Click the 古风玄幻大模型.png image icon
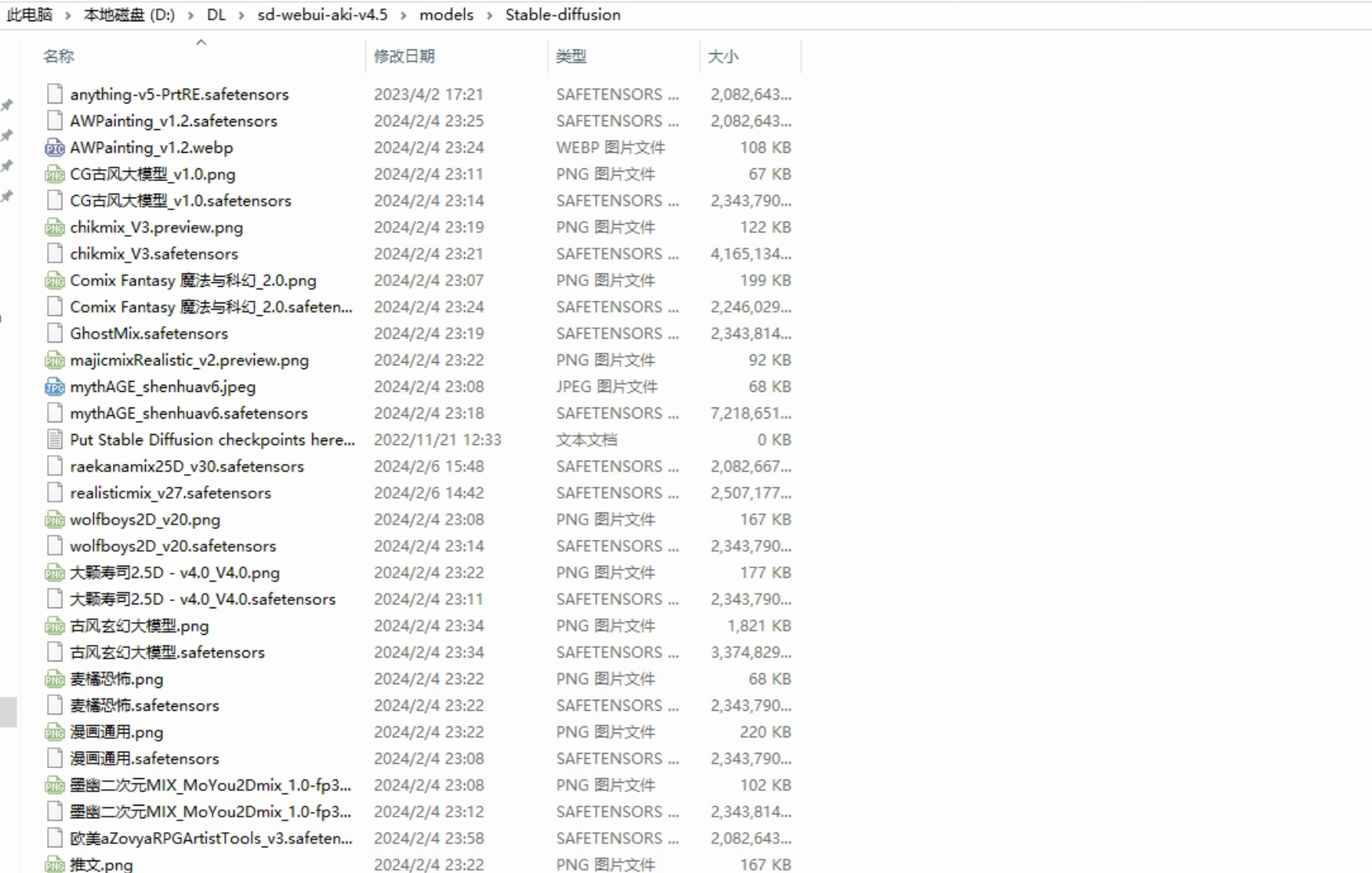This screenshot has height=873, width=1372. pyautogui.click(x=54, y=625)
